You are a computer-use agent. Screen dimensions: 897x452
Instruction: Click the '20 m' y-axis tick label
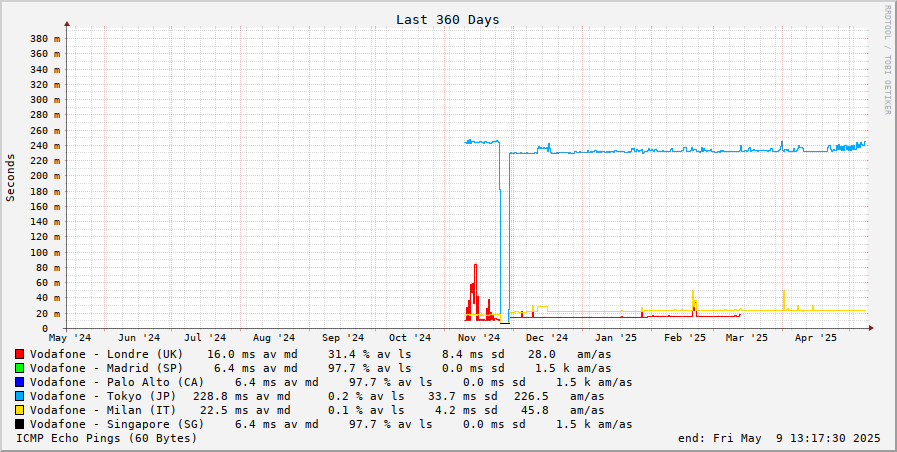49,314
